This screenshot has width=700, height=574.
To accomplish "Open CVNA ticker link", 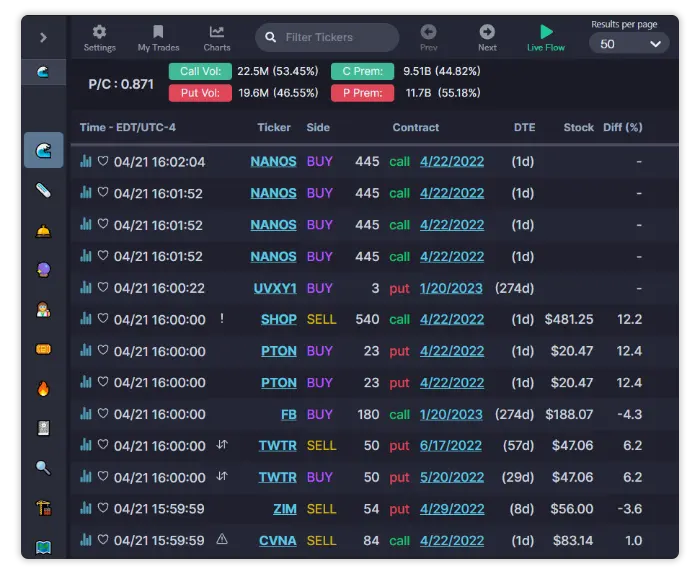I will click(x=278, y=541).
